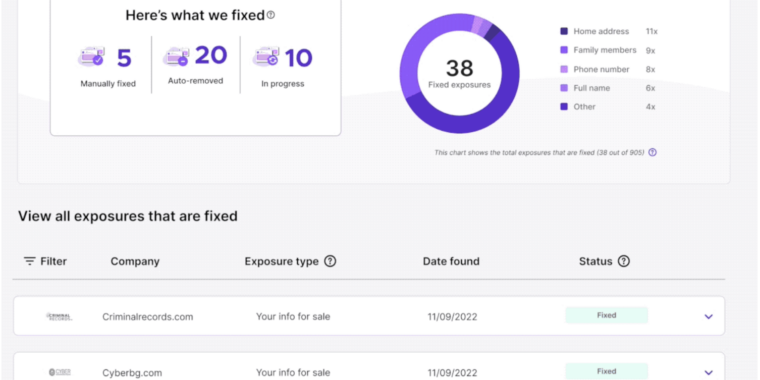Screen dimensions: 760x380
Task: Click the Fixed status badge for Cyberbg.com
Action: click(x=606, y=371)
